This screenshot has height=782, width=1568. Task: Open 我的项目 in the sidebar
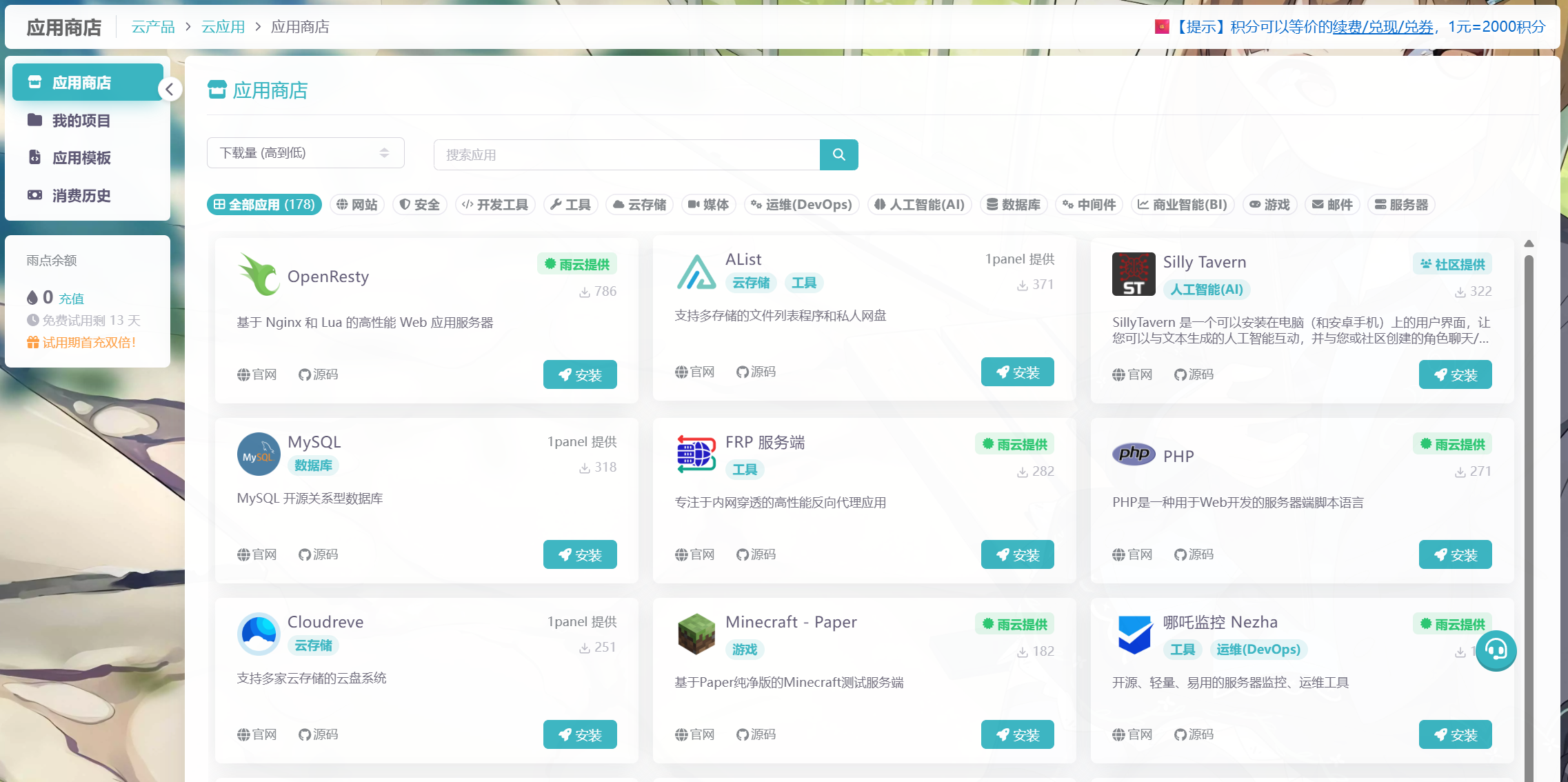click(88, 121)
